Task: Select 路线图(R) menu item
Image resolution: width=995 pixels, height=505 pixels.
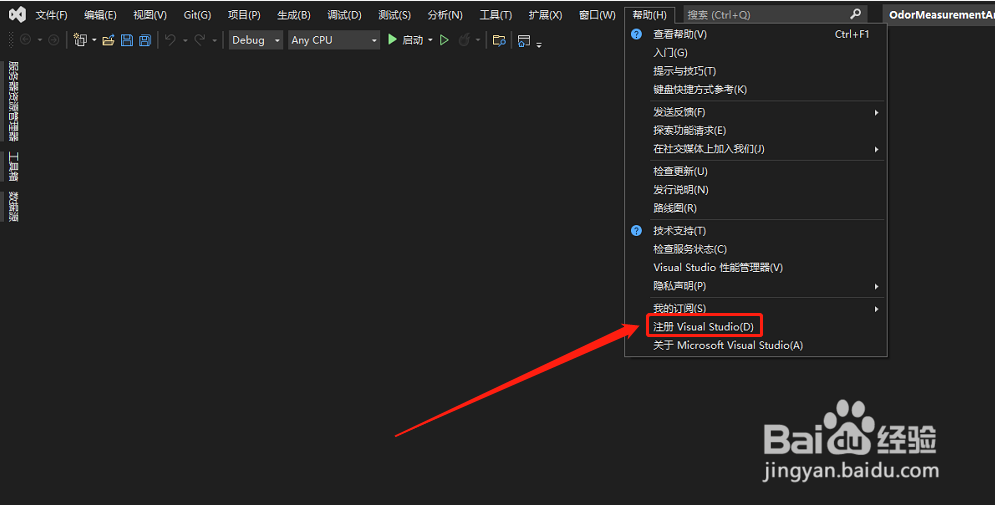Action: 756,208
